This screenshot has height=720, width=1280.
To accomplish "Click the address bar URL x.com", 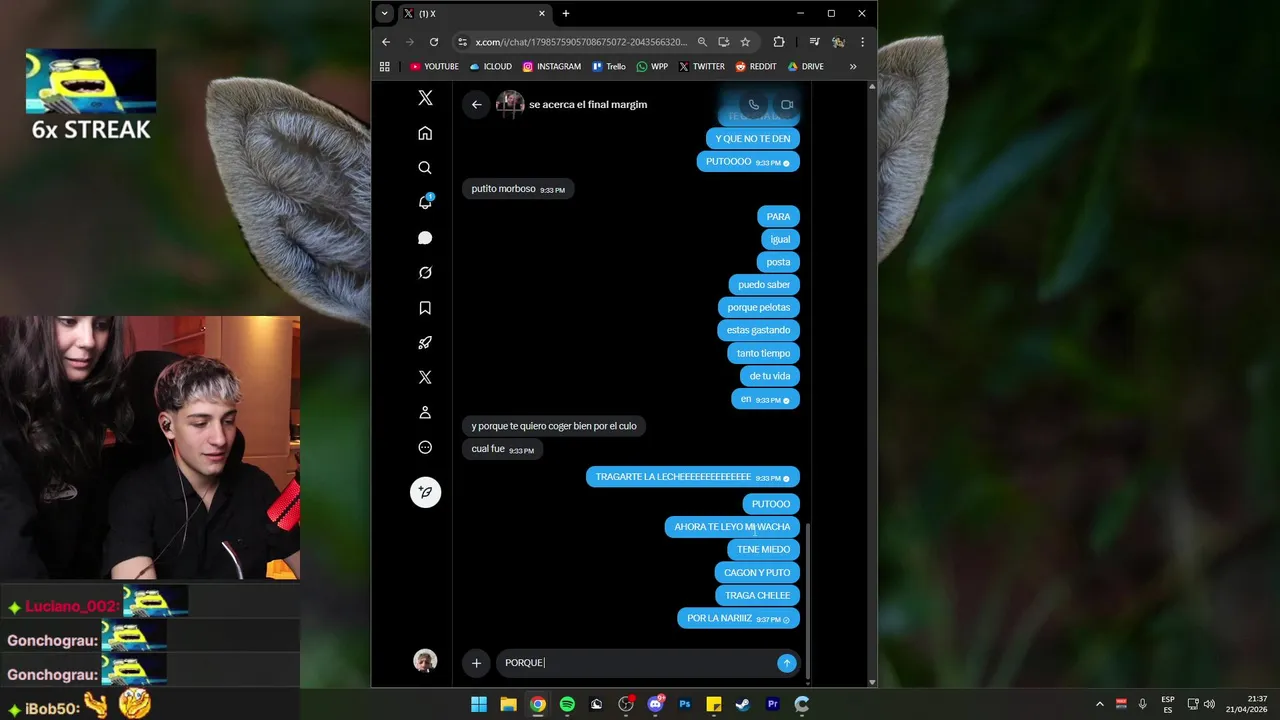I will (581, 42).
